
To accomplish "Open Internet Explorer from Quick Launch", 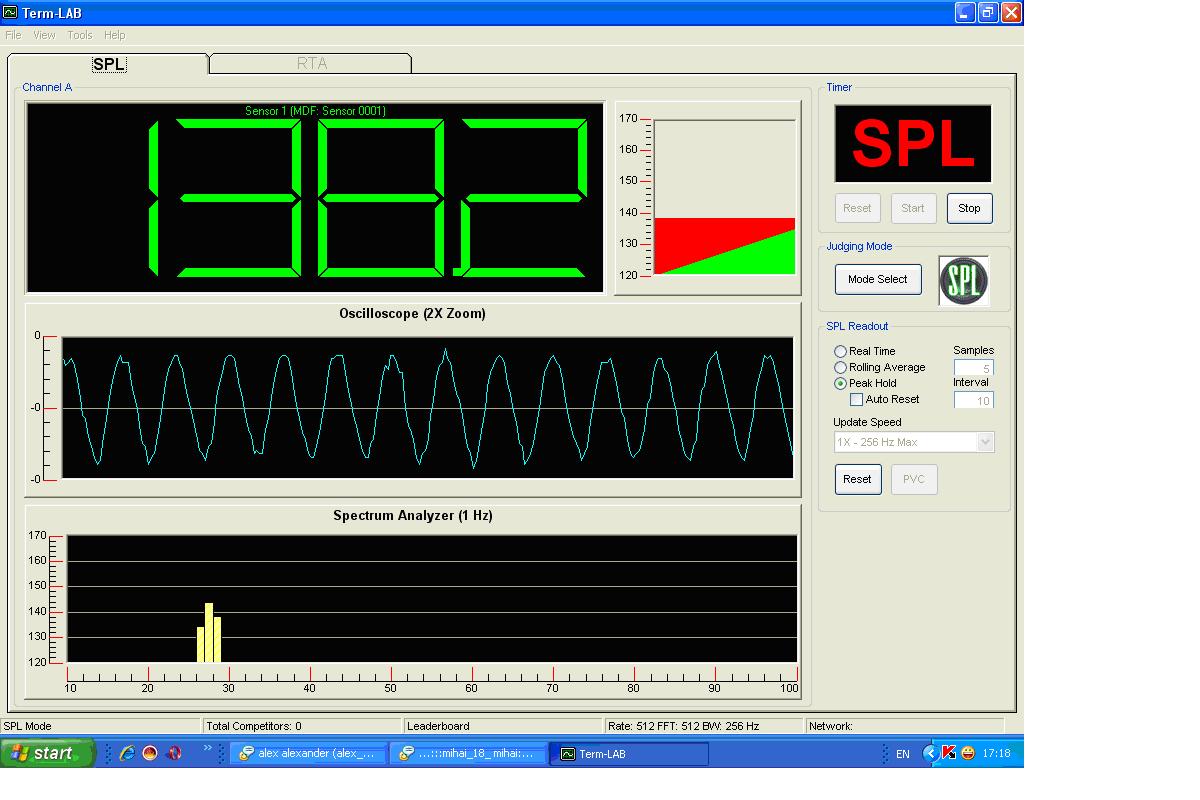I will click(x=127, y=754).
